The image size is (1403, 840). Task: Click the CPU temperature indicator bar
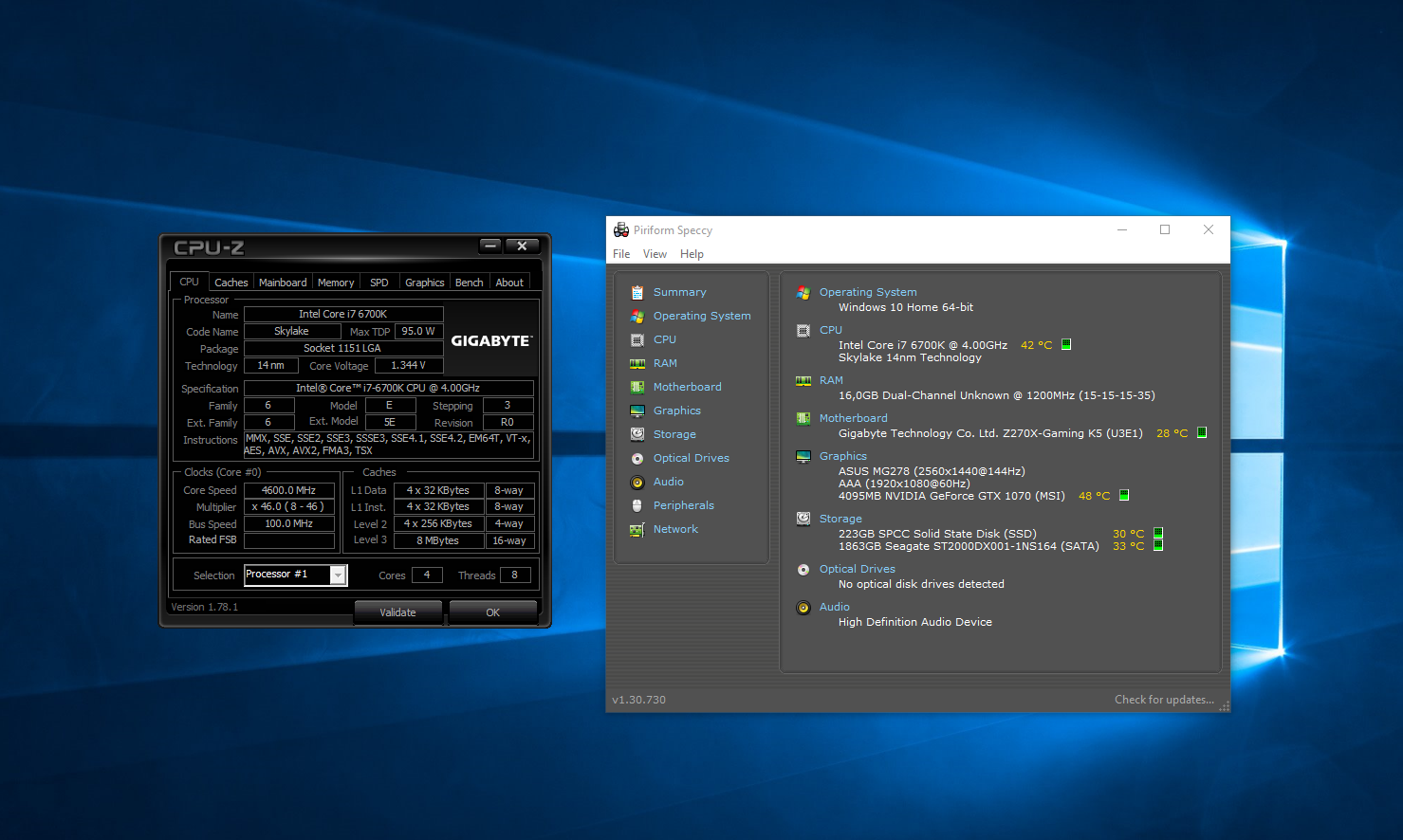click(1066, 345)
